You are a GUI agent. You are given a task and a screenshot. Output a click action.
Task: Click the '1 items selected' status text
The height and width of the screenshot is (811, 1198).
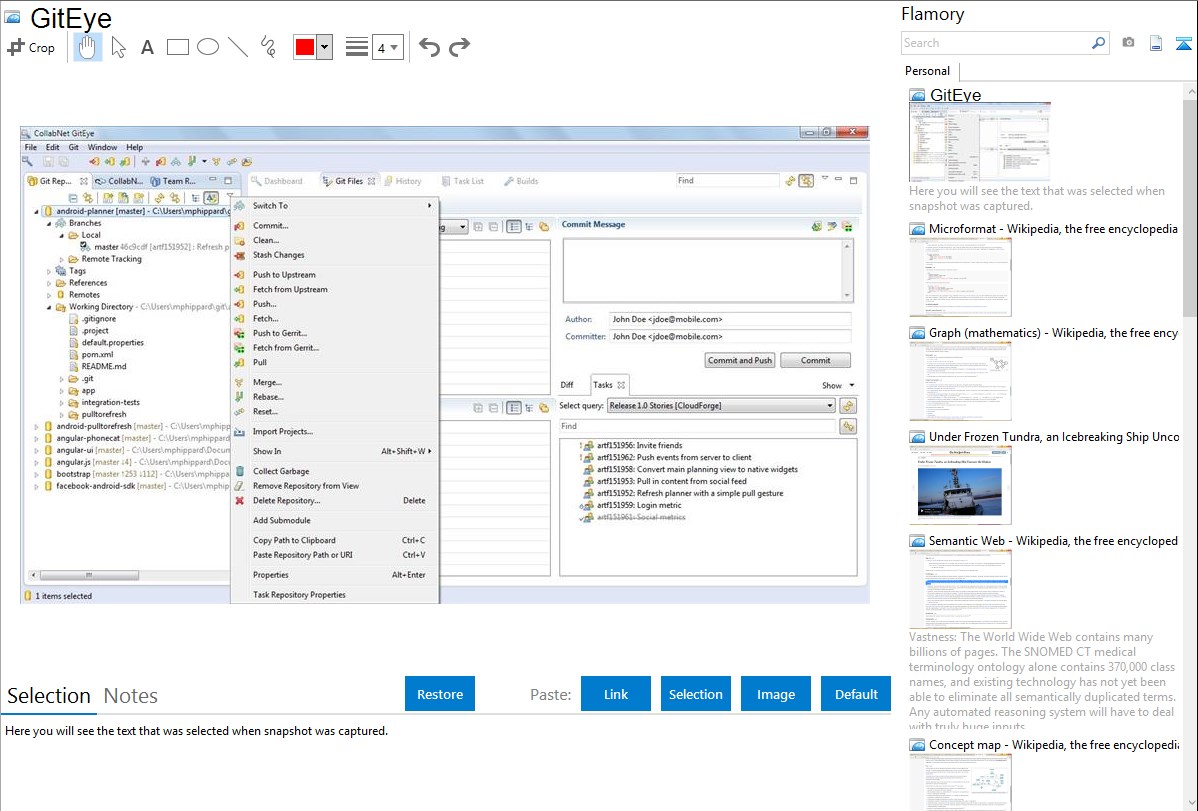pyautogui.click(x=63, y=596)
